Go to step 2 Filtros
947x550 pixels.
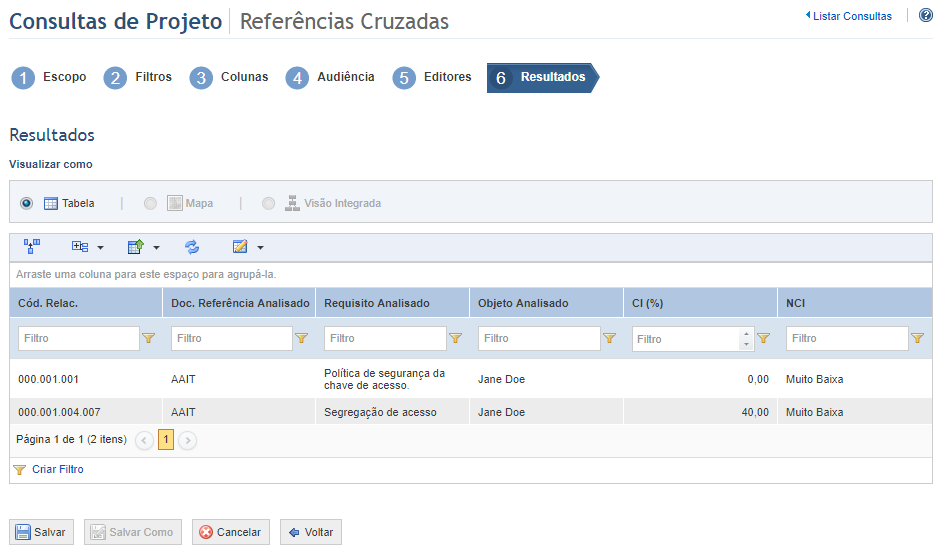click(x=138, y=77)
